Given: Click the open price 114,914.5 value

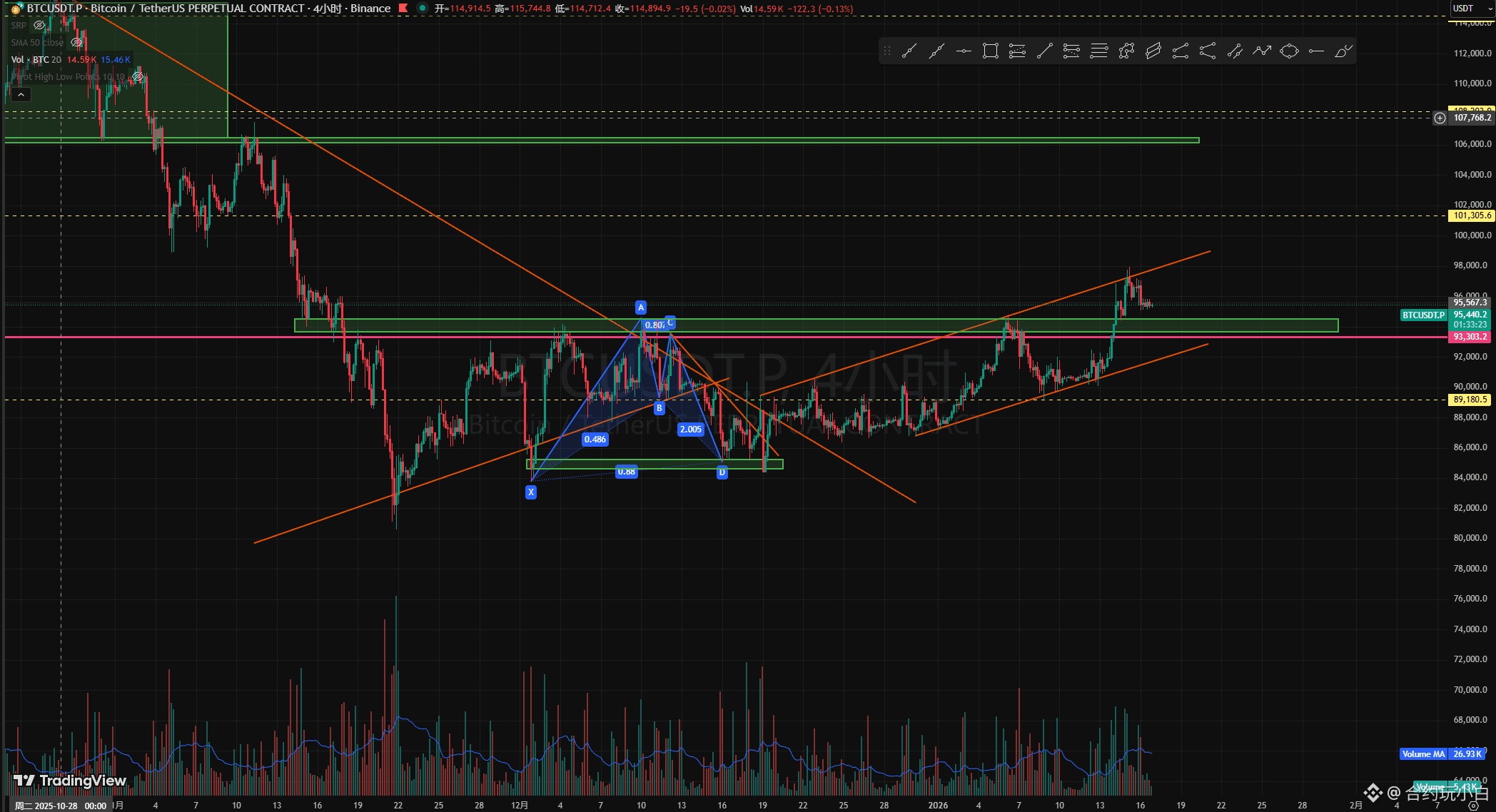Looking at the screenshot, I should pos(469,9).
